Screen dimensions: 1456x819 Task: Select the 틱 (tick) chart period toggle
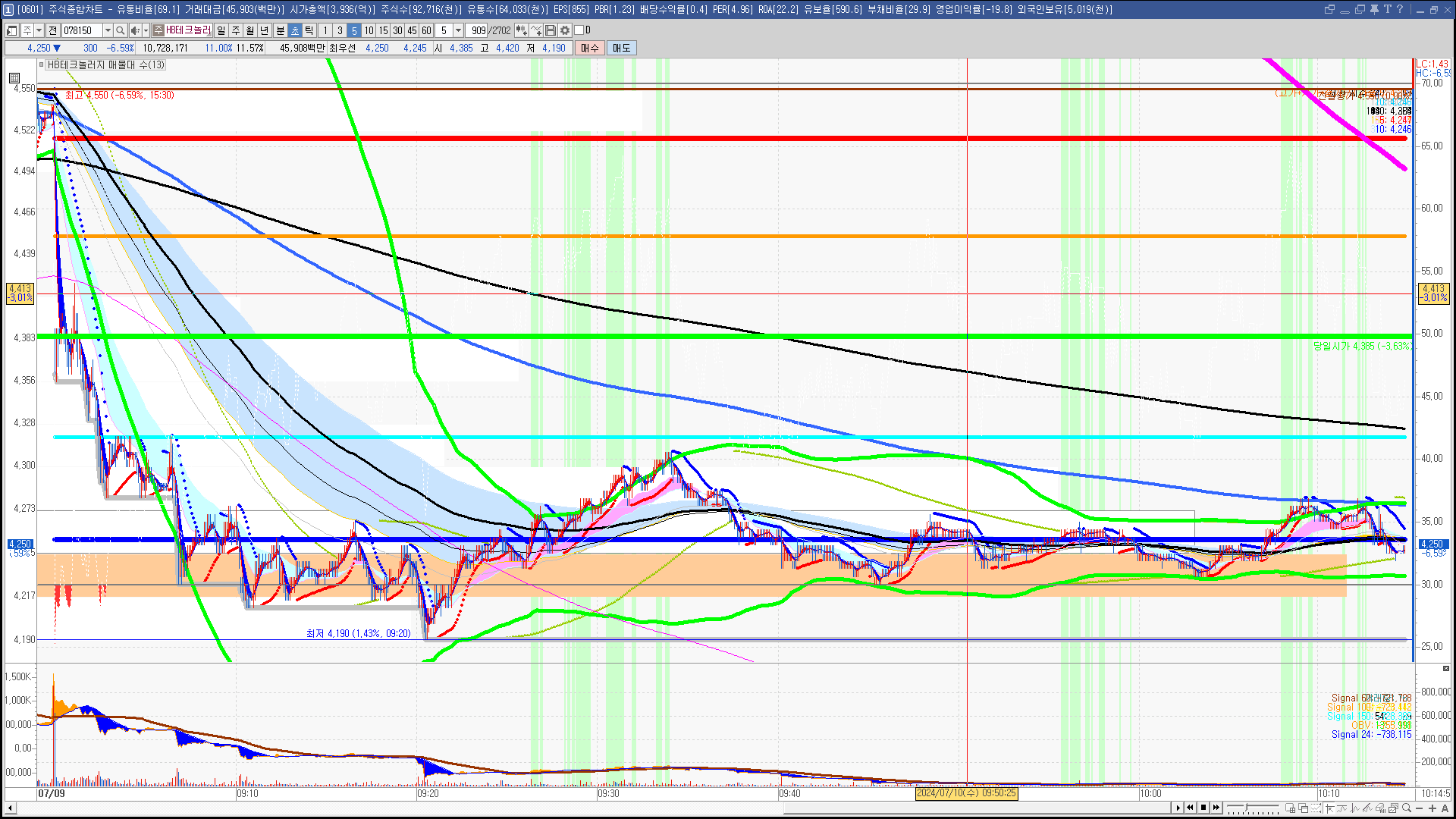(x=309, y=30)
